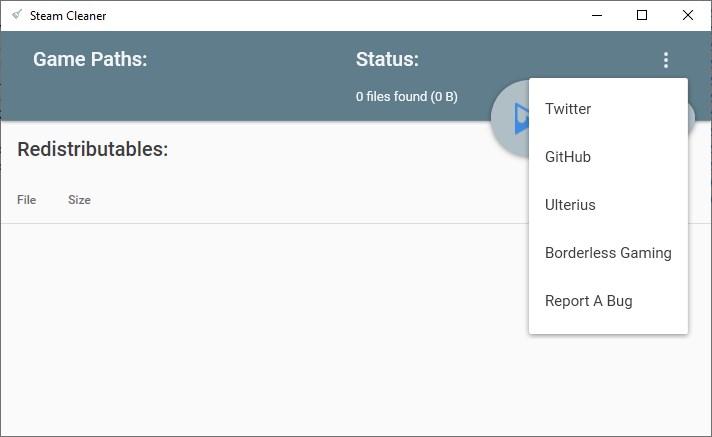712x437 pixels.
Task: Open the Twitter link from menu
Action: 568,109
